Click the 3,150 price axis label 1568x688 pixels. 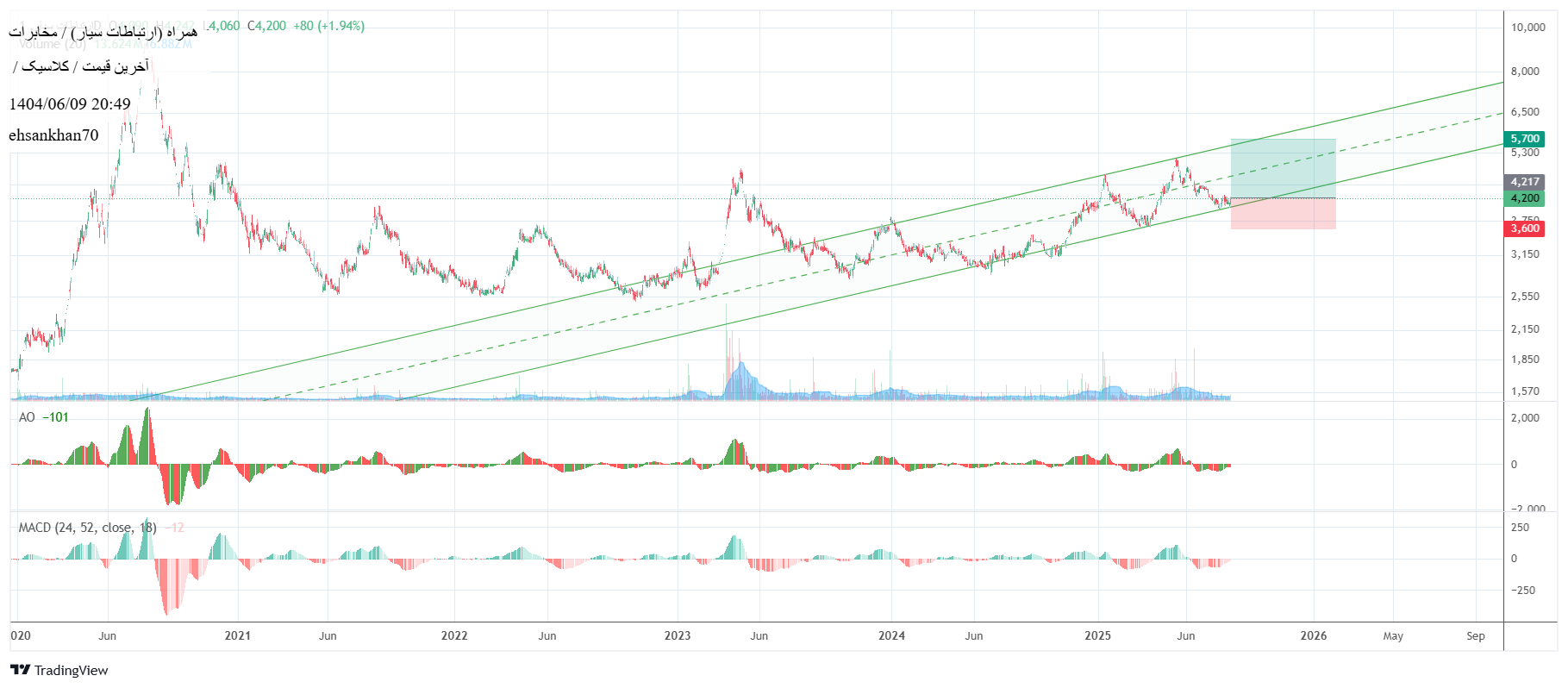point(1525,254)
